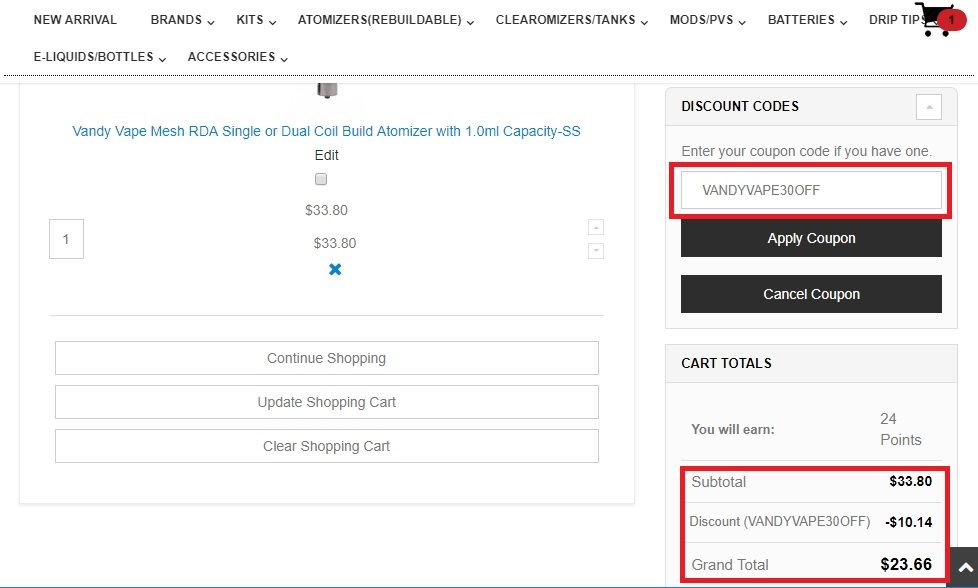Expand the Brands dropdown menu
Viewport: 978px width, 588px height.
[x=181, y=20]
